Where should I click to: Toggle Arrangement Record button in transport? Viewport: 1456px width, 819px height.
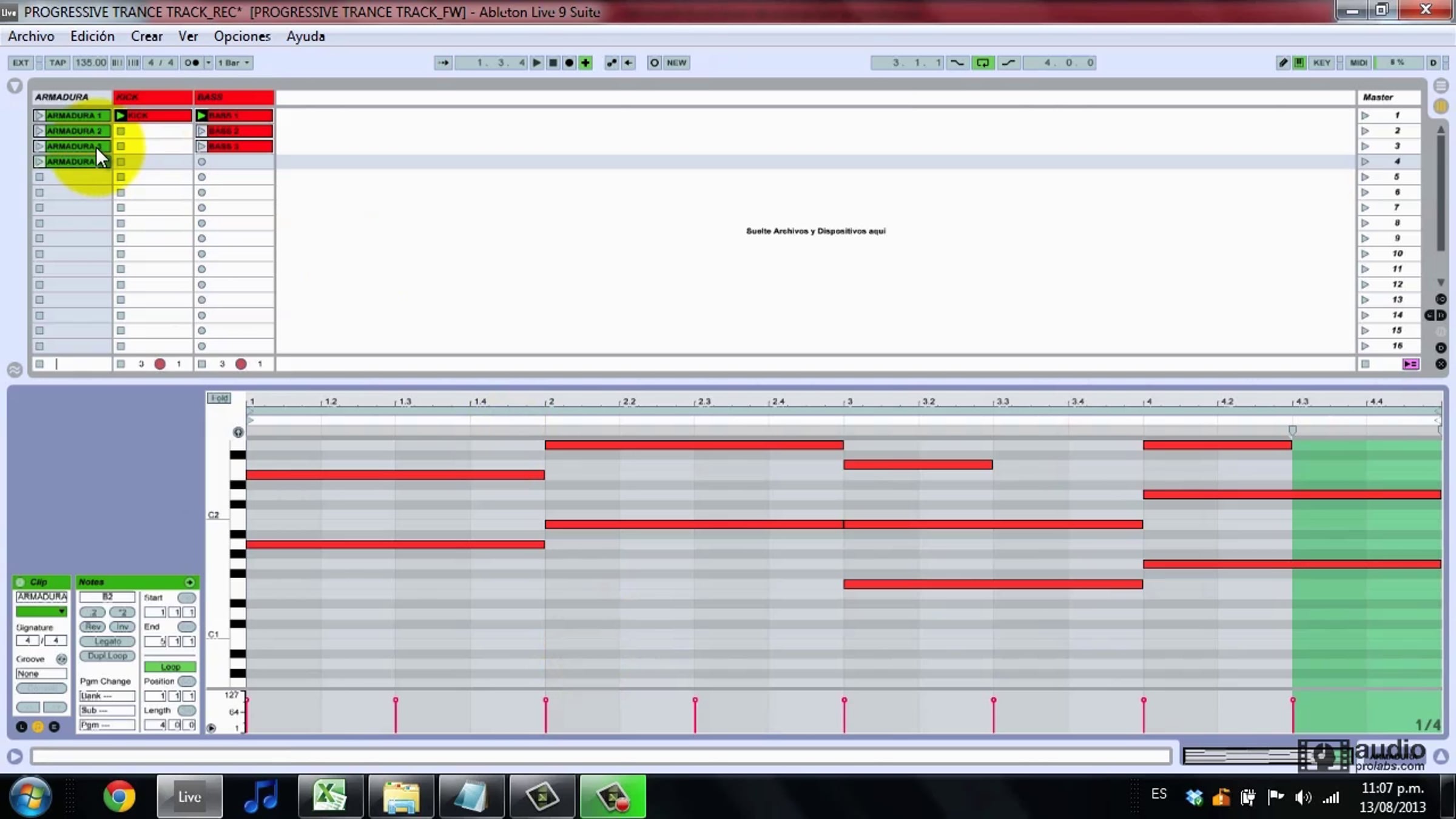click(x=569, y=62)
